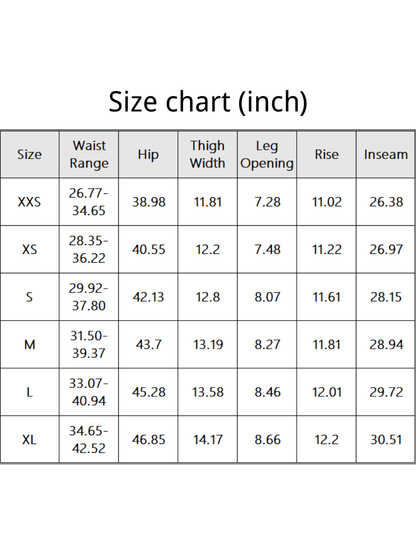
Task: Click the waist range 29.92-37.80 cell
Action: 89,297
